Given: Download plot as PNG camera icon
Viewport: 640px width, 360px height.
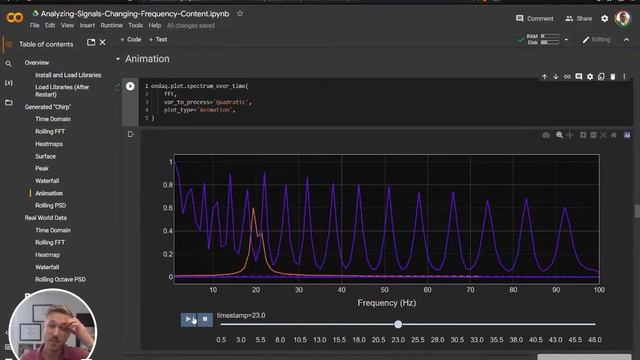Looking at the screenshot, I should point(546,135).
